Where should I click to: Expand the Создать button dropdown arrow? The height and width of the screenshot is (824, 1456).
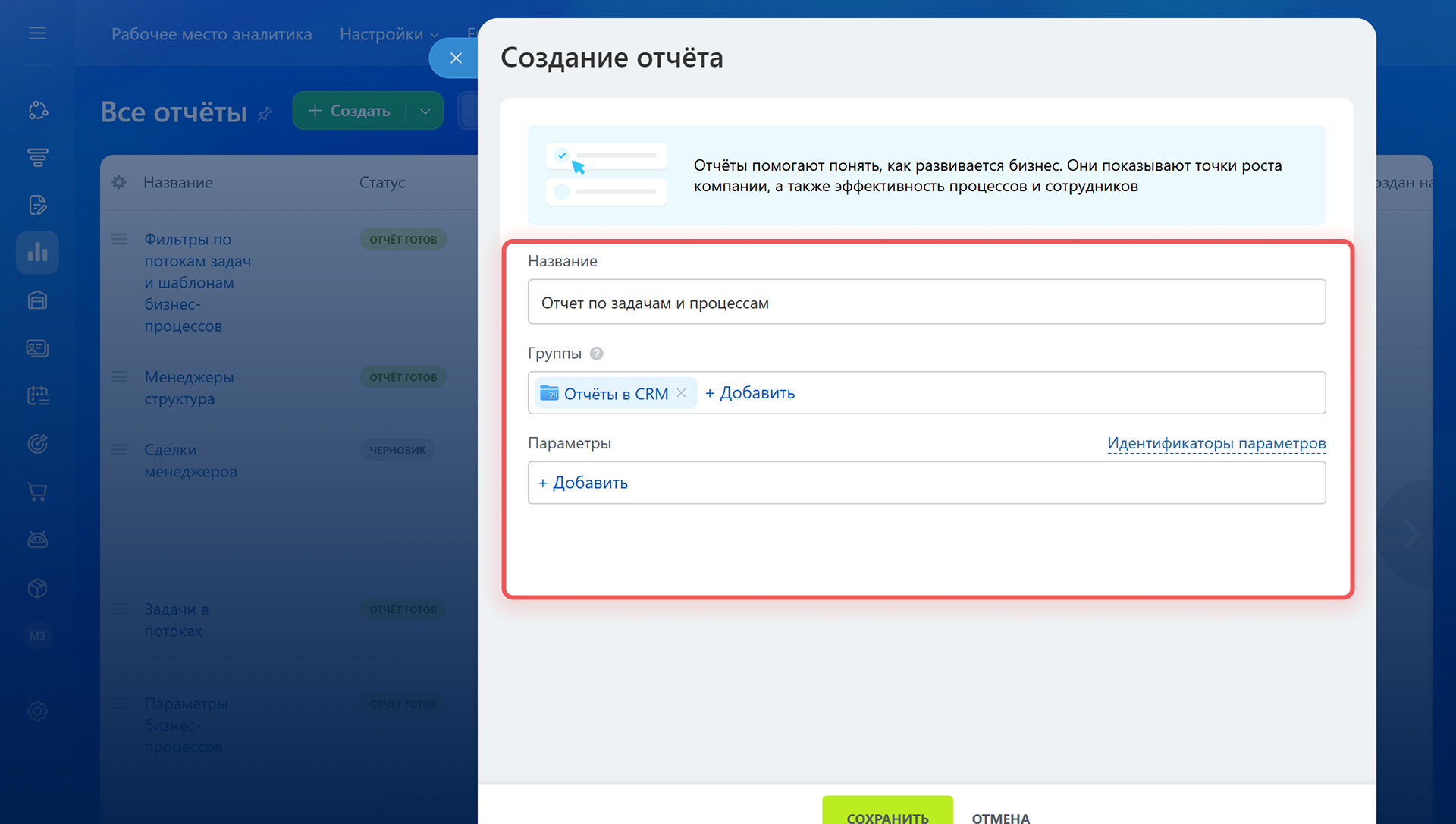pos(425,111)
